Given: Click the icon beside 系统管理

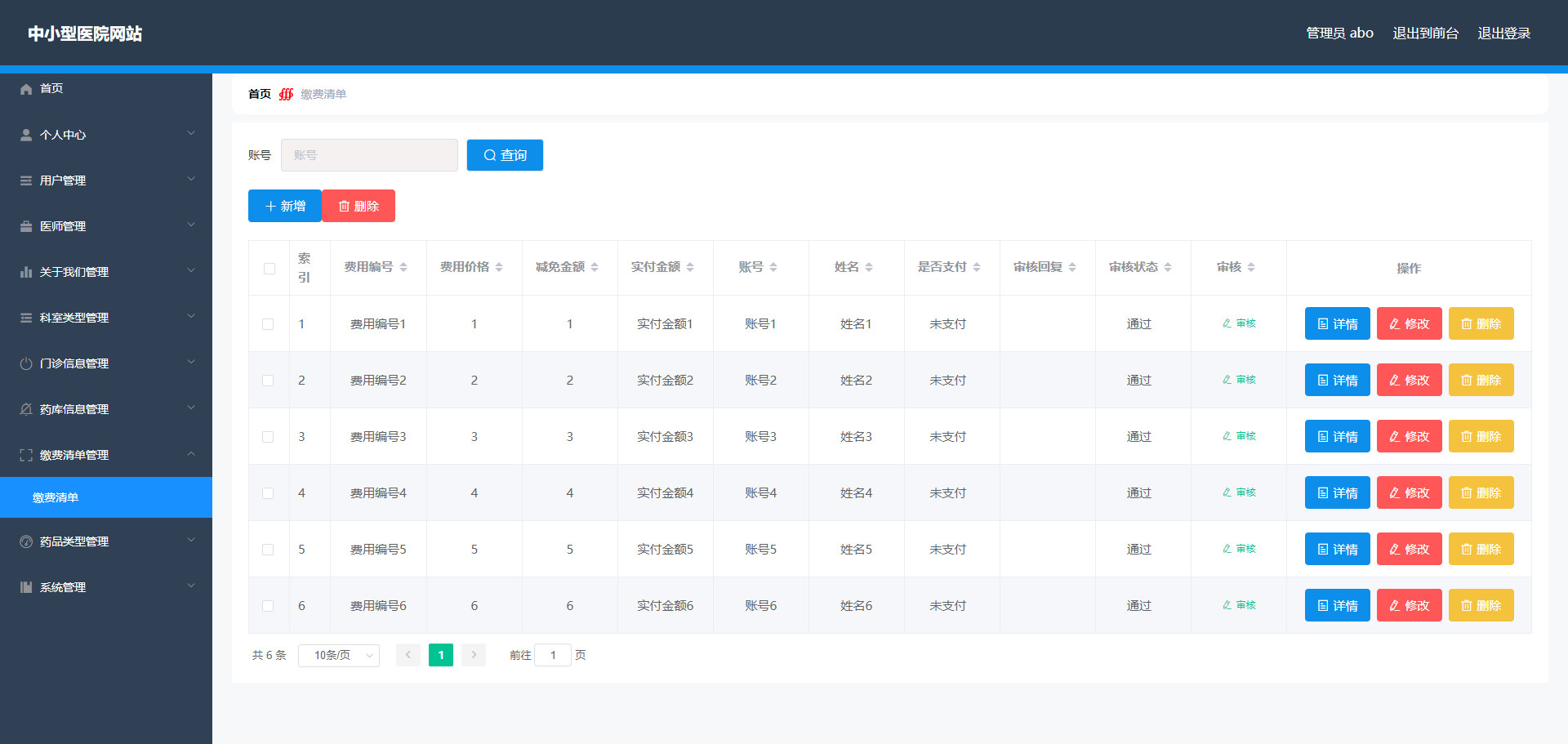Looking at the screenshot, I should 26,587.
